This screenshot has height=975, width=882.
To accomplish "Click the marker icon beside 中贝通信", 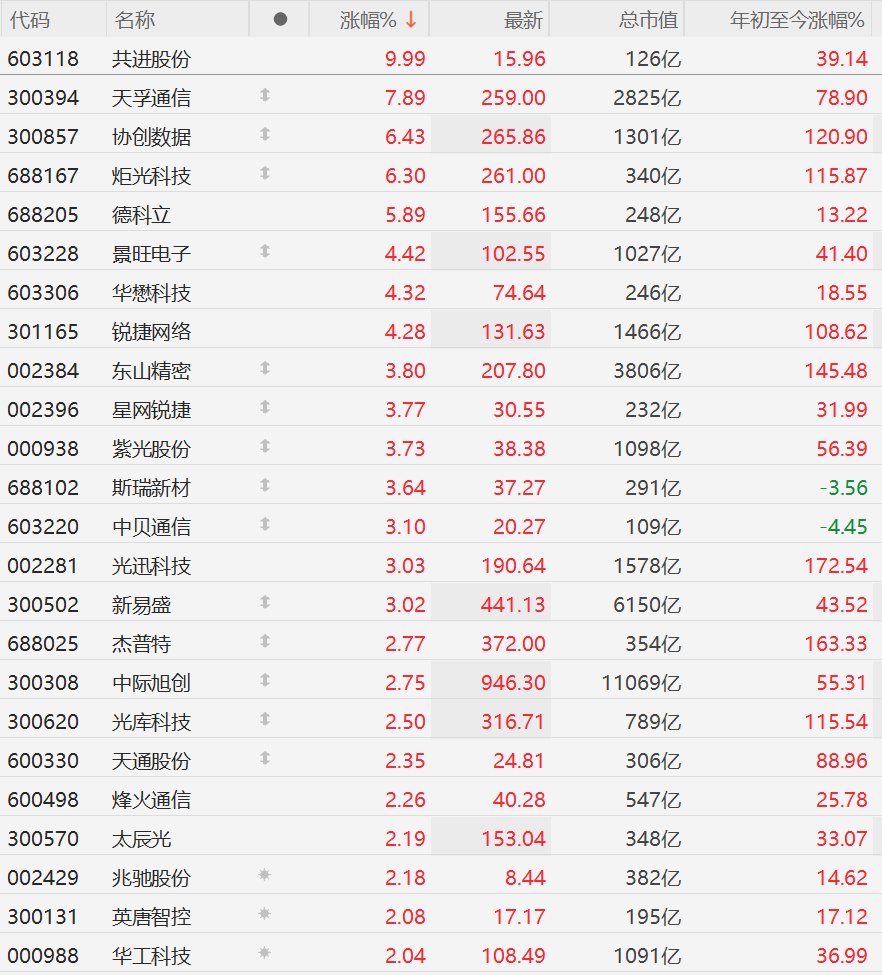I will coord(265,524).
